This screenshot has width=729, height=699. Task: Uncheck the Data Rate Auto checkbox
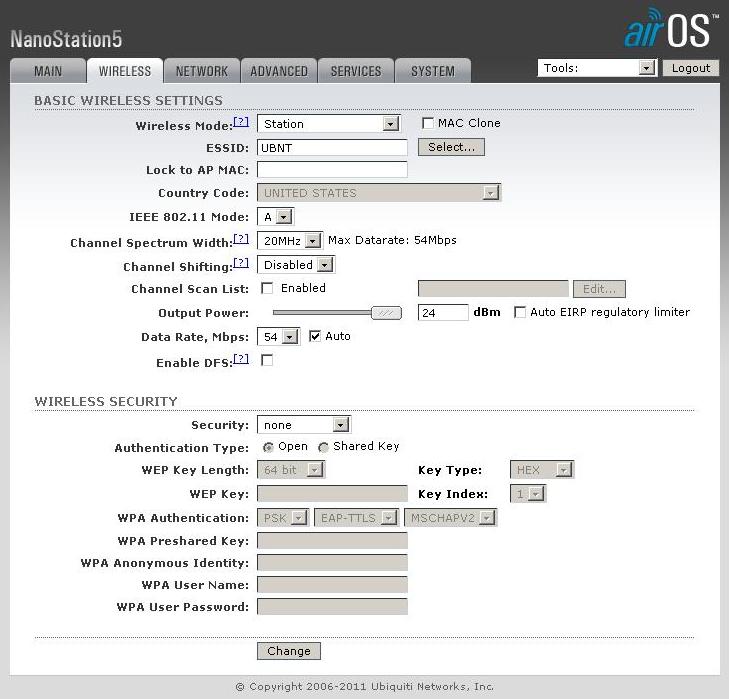click(315, 336)
